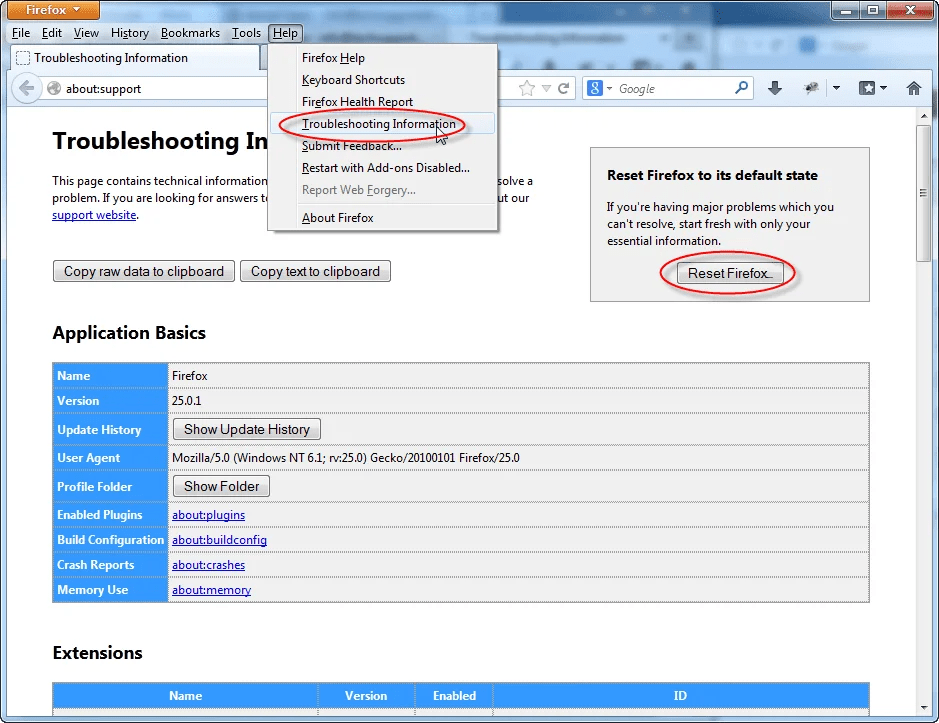
Task: Open Downloads via the down-arrow icon
Action: tap(775, 88)
